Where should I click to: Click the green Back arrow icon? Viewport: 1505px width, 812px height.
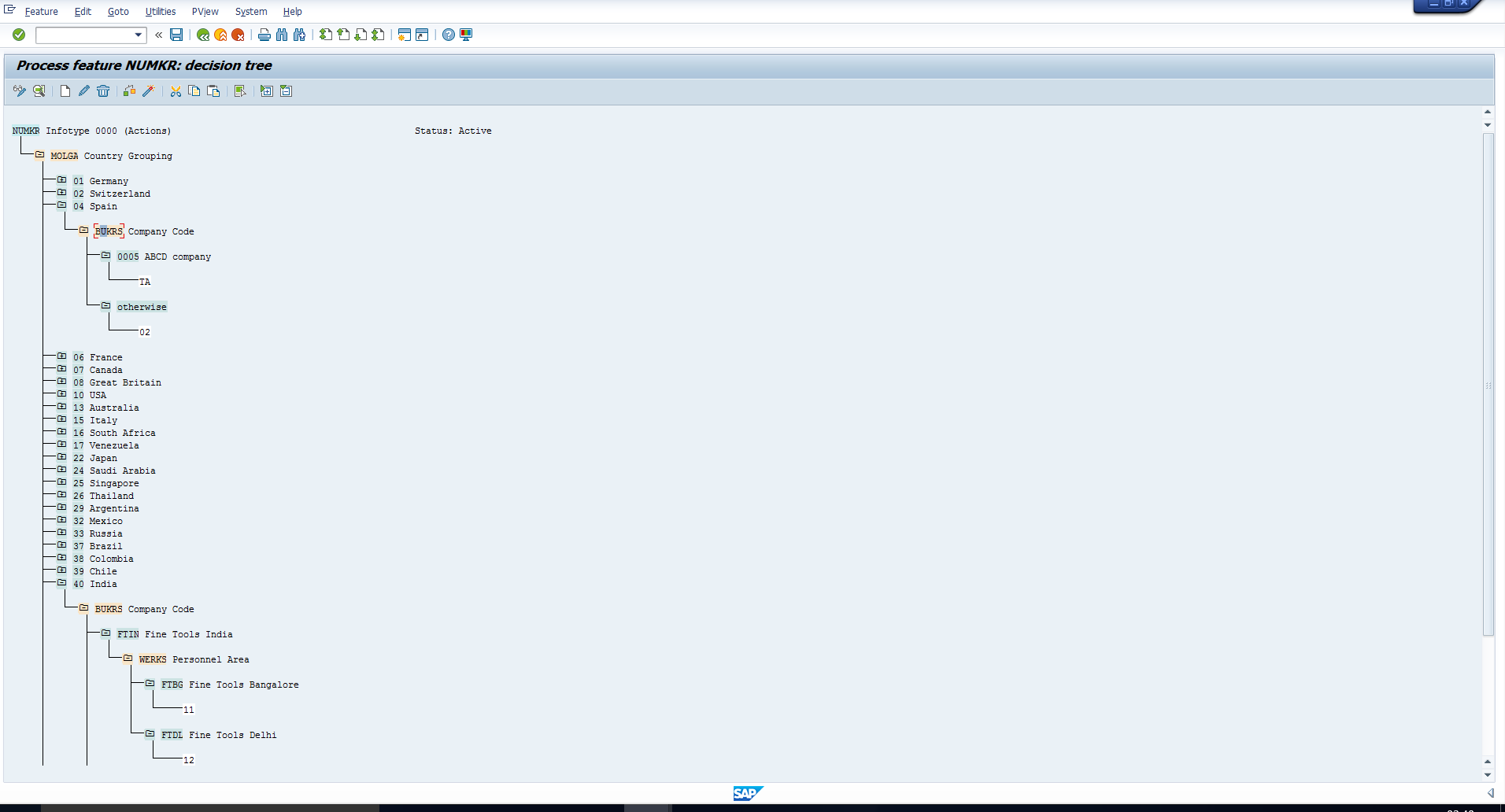(203, 35)
